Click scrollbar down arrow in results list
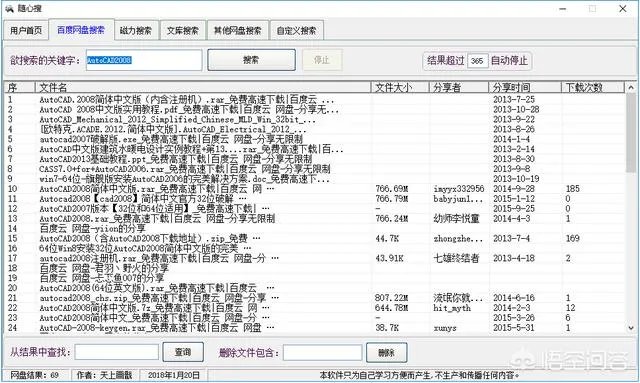The height and width of the screenshot is (383, 640). click(631, 328)
